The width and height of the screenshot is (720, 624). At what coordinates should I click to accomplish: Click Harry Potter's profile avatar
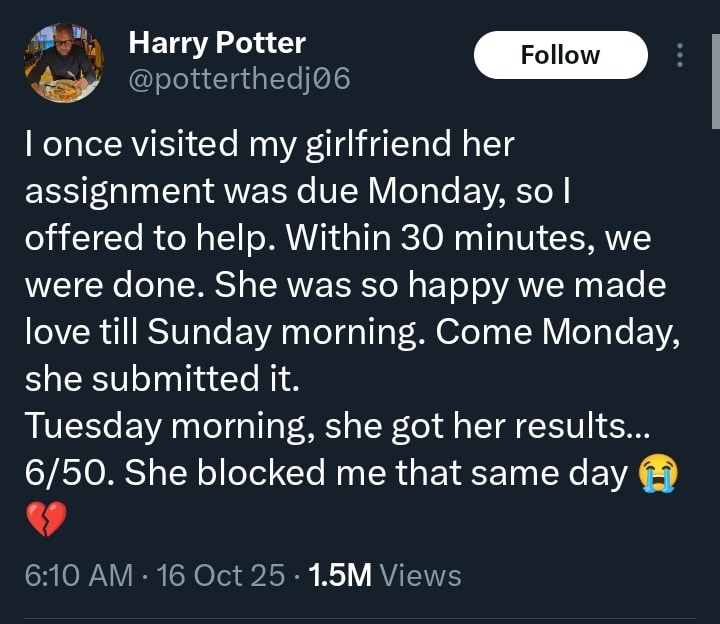pos(62,63)
